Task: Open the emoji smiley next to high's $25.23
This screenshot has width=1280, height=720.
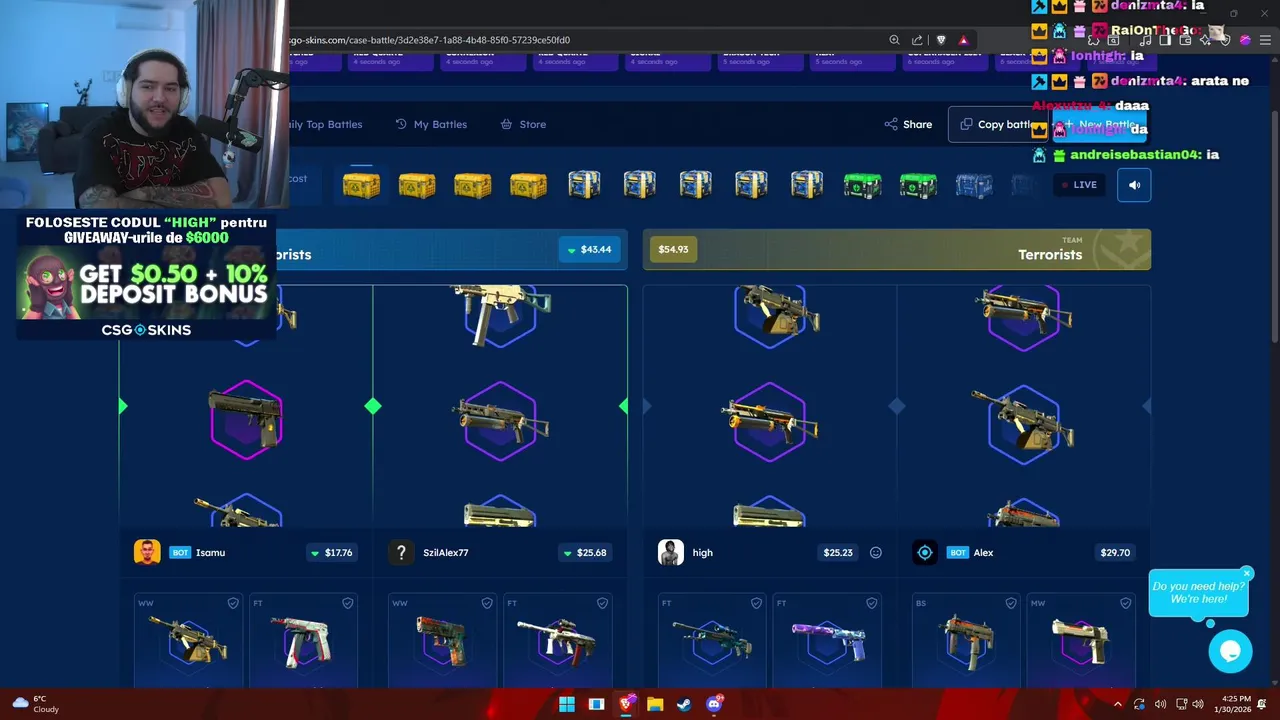Action: tap(876, 552)
